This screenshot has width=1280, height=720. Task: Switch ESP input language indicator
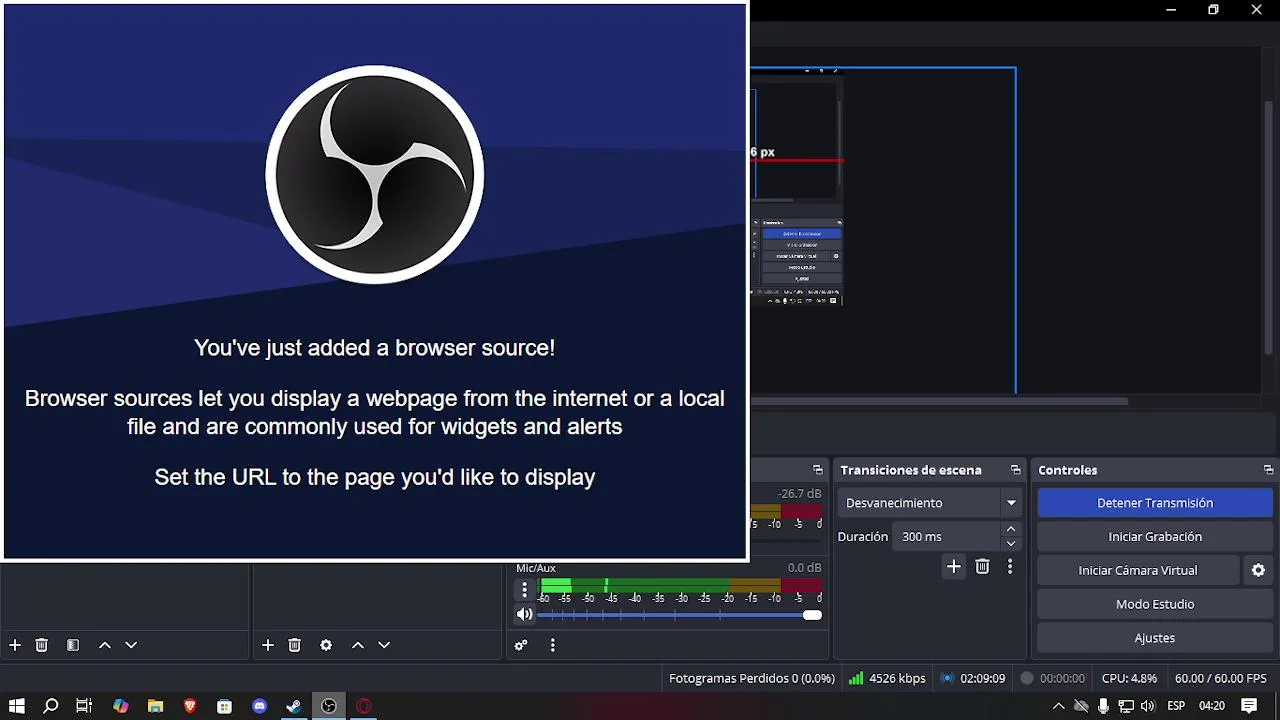pyautogui.click(x=1177, y=706)
